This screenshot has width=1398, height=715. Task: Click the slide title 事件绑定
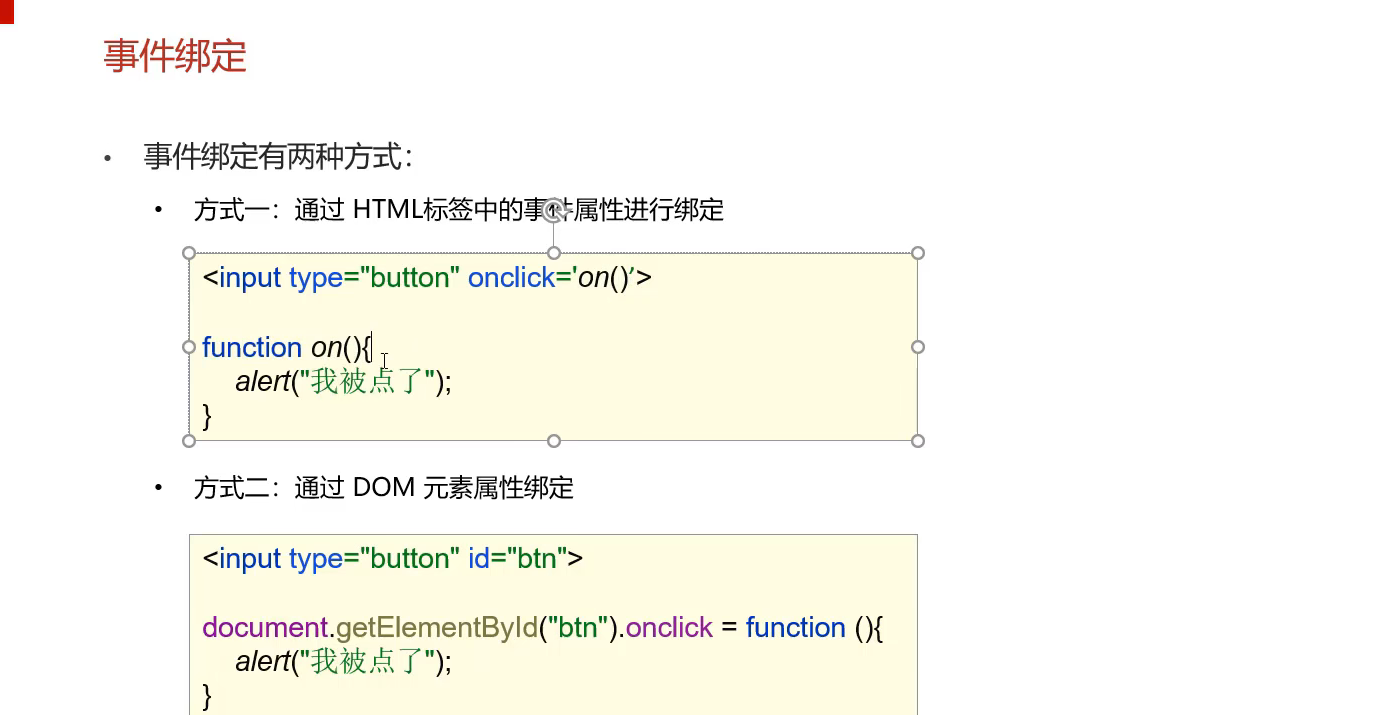click(x=175, y=56)
